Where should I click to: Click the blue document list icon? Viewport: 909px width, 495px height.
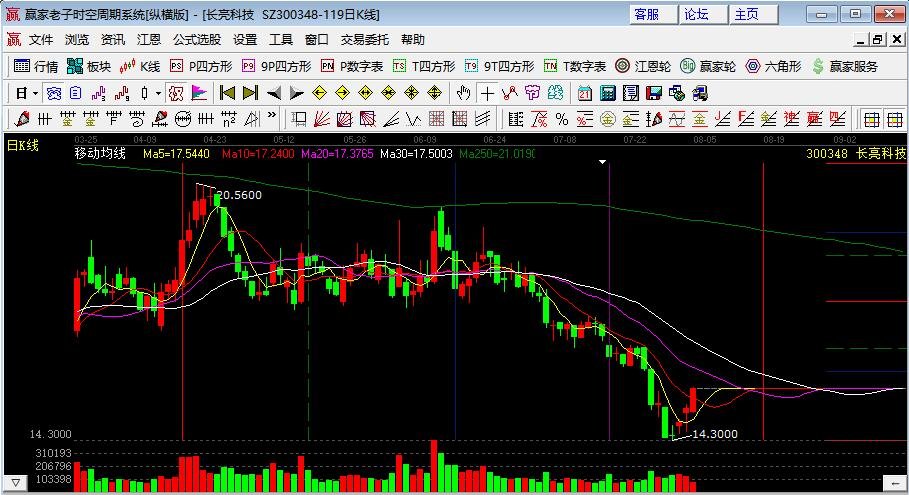(x=75, y=93)
